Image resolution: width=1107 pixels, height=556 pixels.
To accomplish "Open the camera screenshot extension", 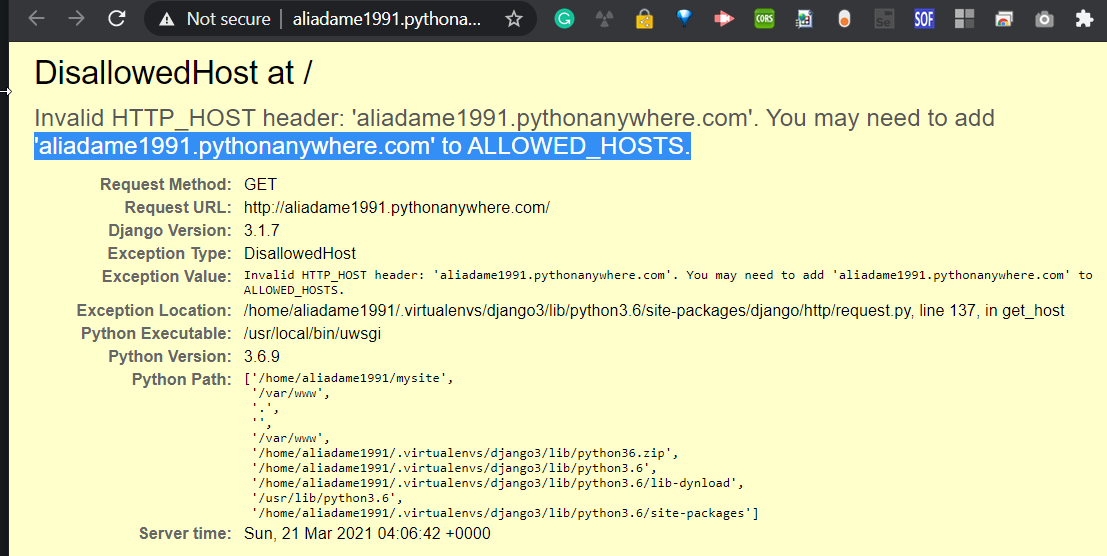I will click(1044, 19).
